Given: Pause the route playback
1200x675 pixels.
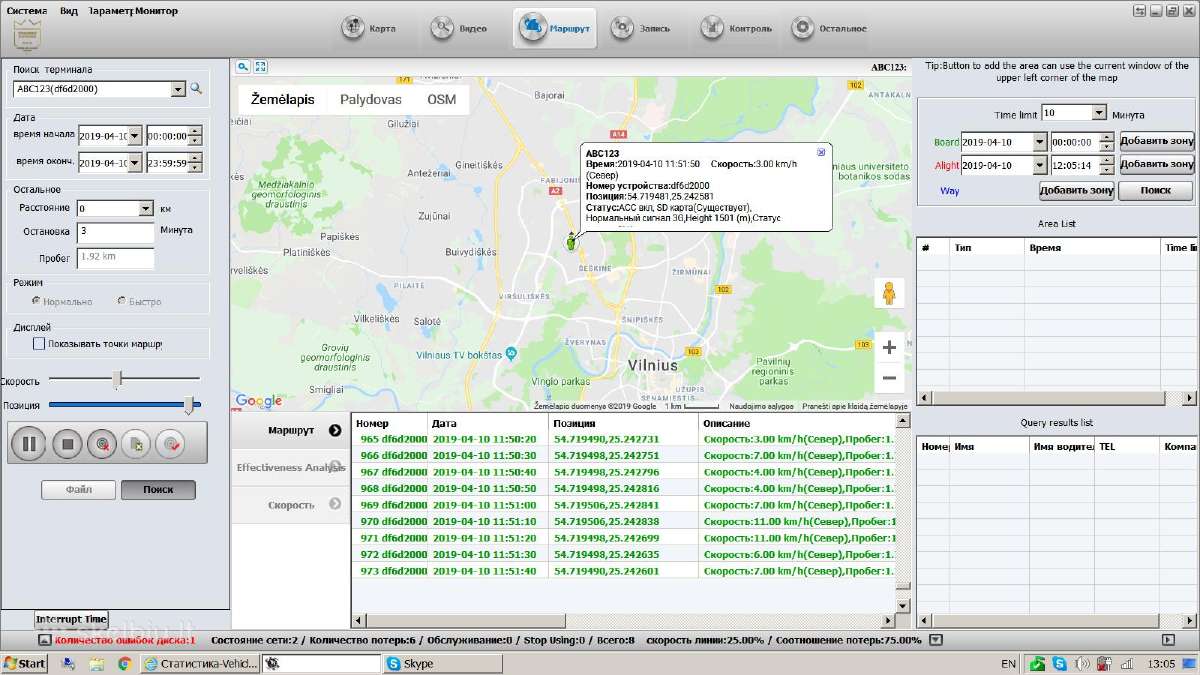Looking at the screenshot, I should [29, 443].
